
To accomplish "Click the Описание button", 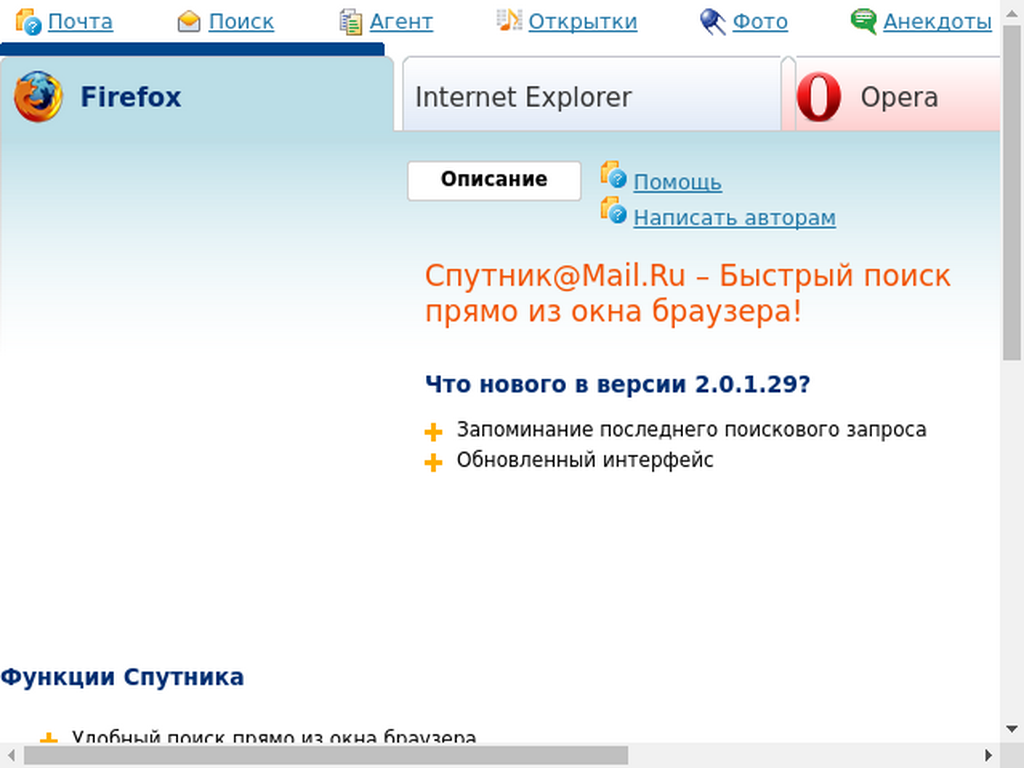I will tap(494, 180).
